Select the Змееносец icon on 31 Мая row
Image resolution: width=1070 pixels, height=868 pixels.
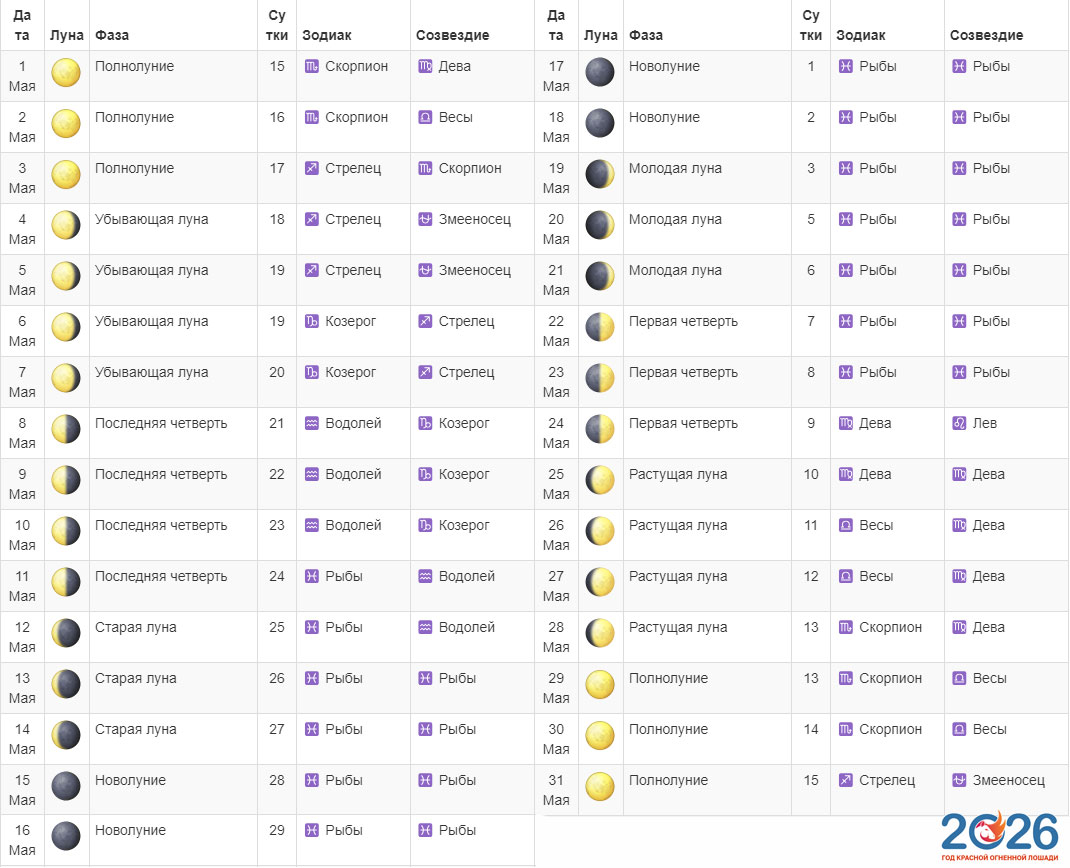(x=959, y=780)
